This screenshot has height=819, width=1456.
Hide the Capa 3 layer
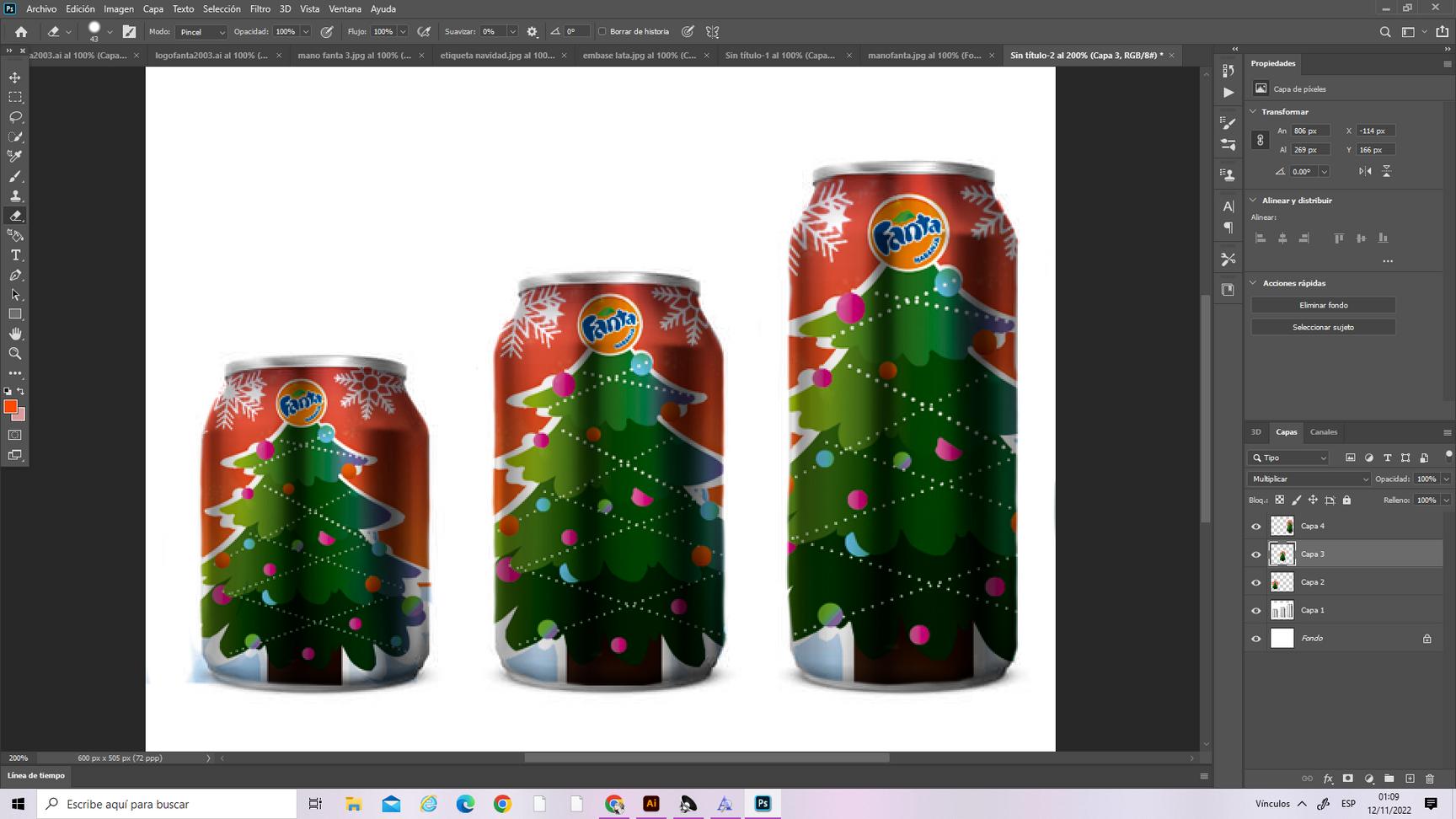(x=1256, y=554)
